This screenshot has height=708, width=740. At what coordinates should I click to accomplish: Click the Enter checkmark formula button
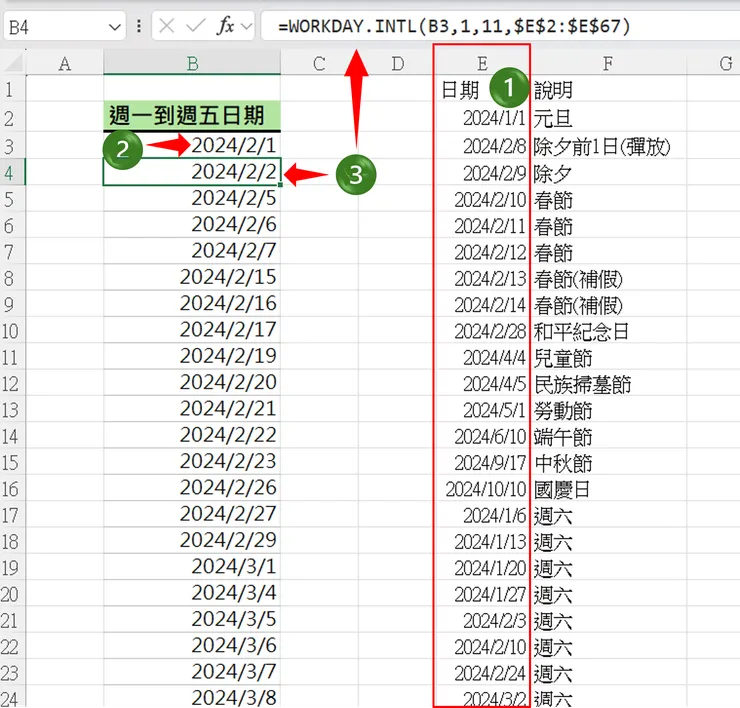pyautogui.click(x=195, y=25)
